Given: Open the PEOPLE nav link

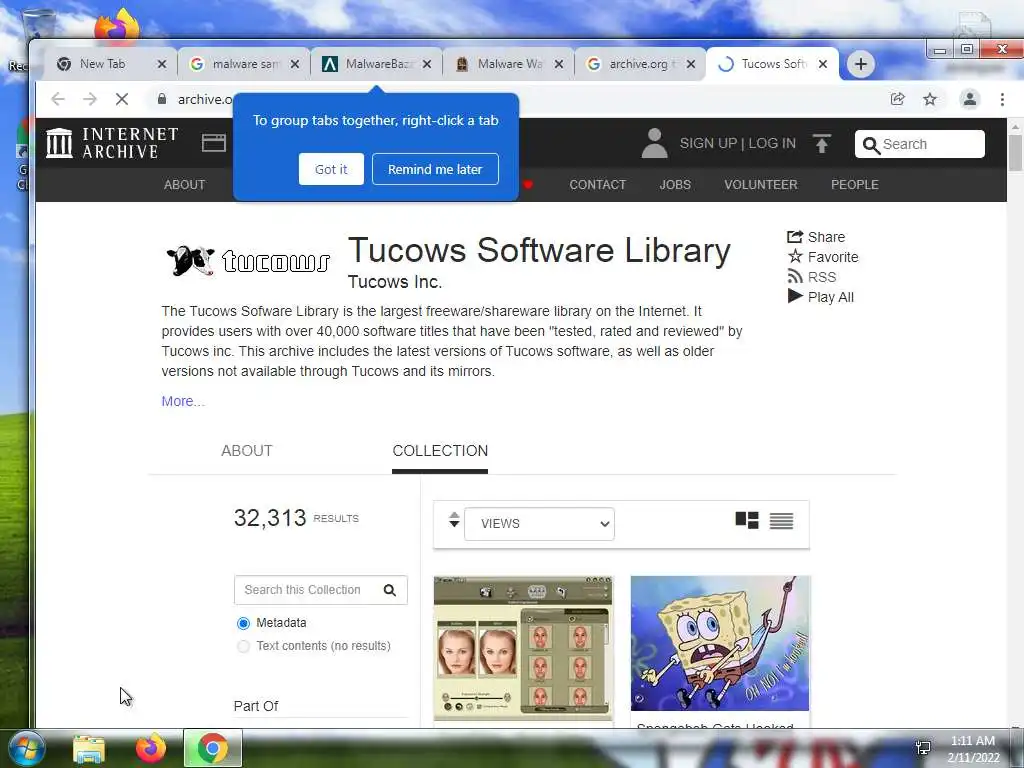Looking at the screenshot, I should pos(854,185).
